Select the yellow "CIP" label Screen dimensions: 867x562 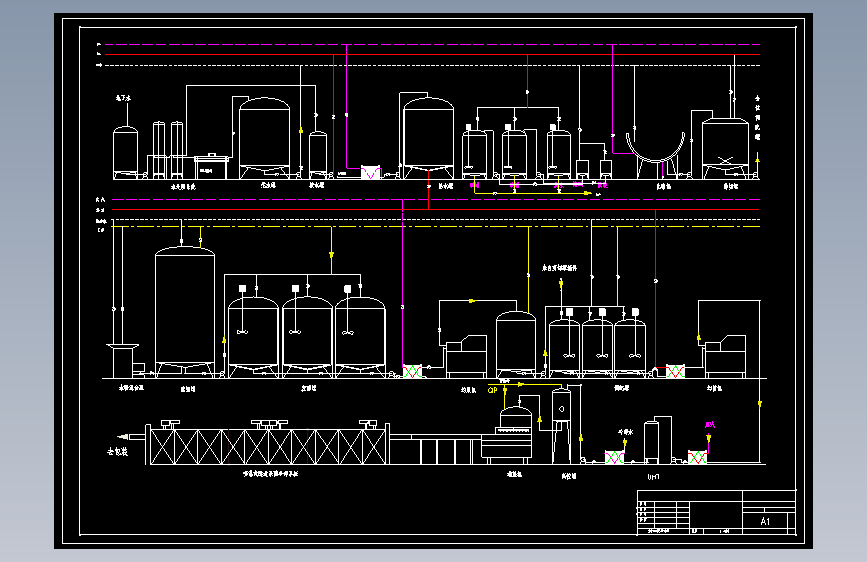tap(492, 390)
